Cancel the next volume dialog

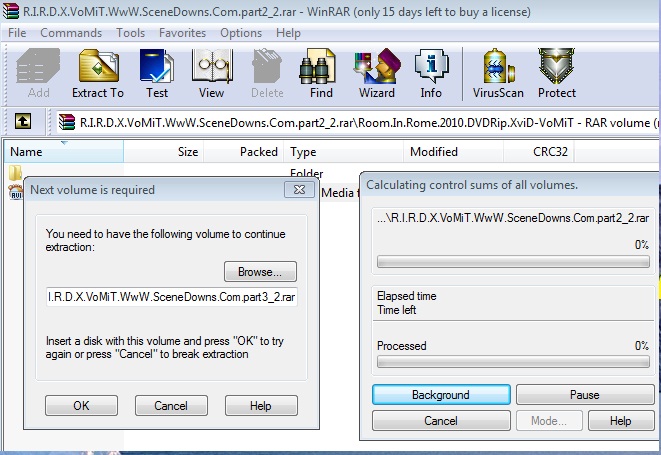point(171,406)
